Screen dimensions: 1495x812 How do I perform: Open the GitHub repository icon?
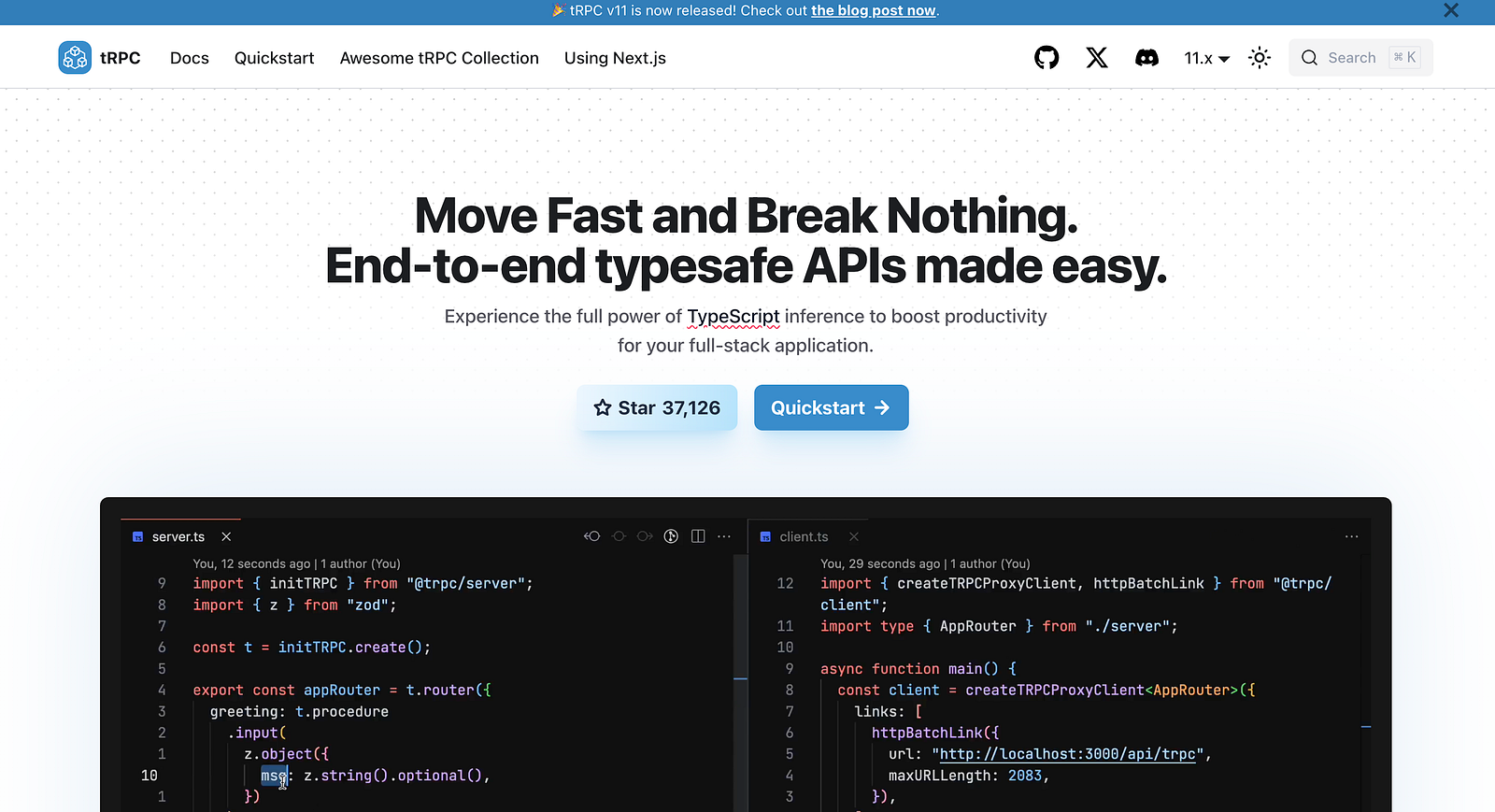coord(1046,58)
